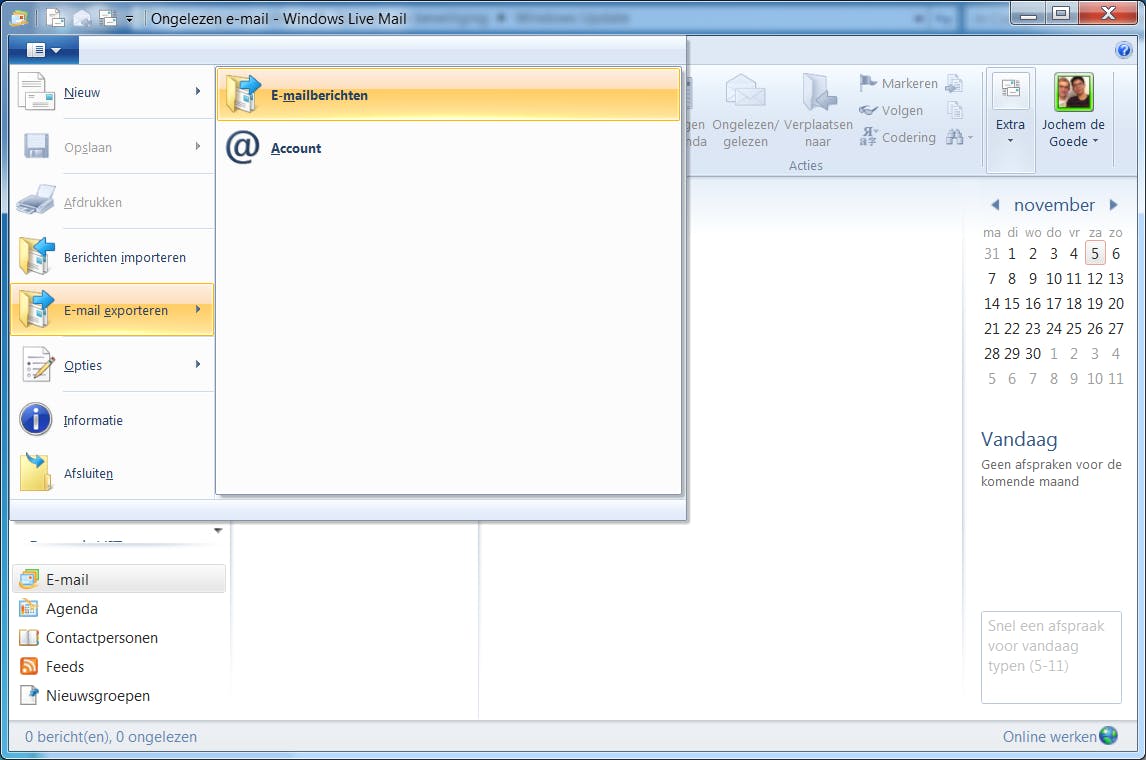
Task: Click the Feeds RSS icon
Action: [29, 666]
